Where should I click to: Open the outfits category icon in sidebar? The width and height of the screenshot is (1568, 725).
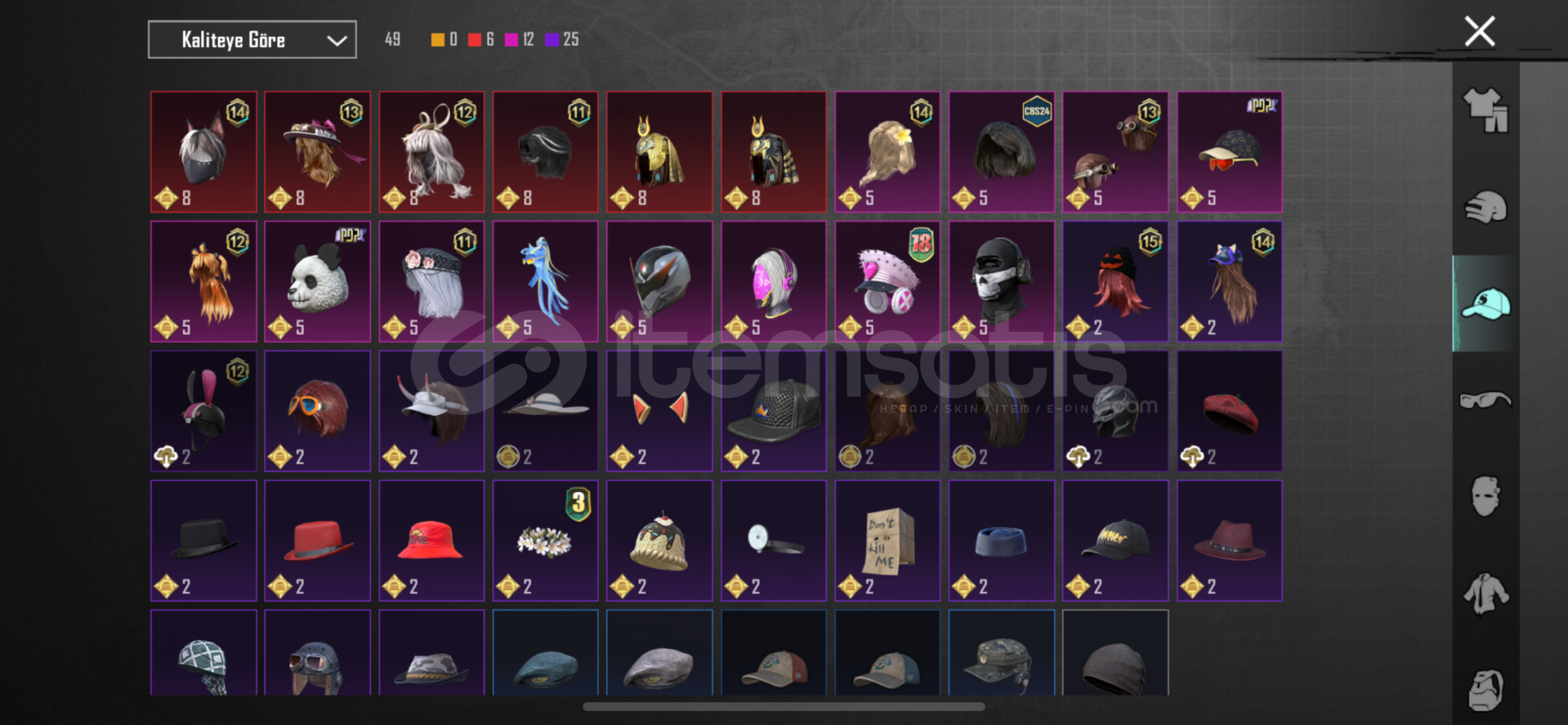coord(1485,110)
